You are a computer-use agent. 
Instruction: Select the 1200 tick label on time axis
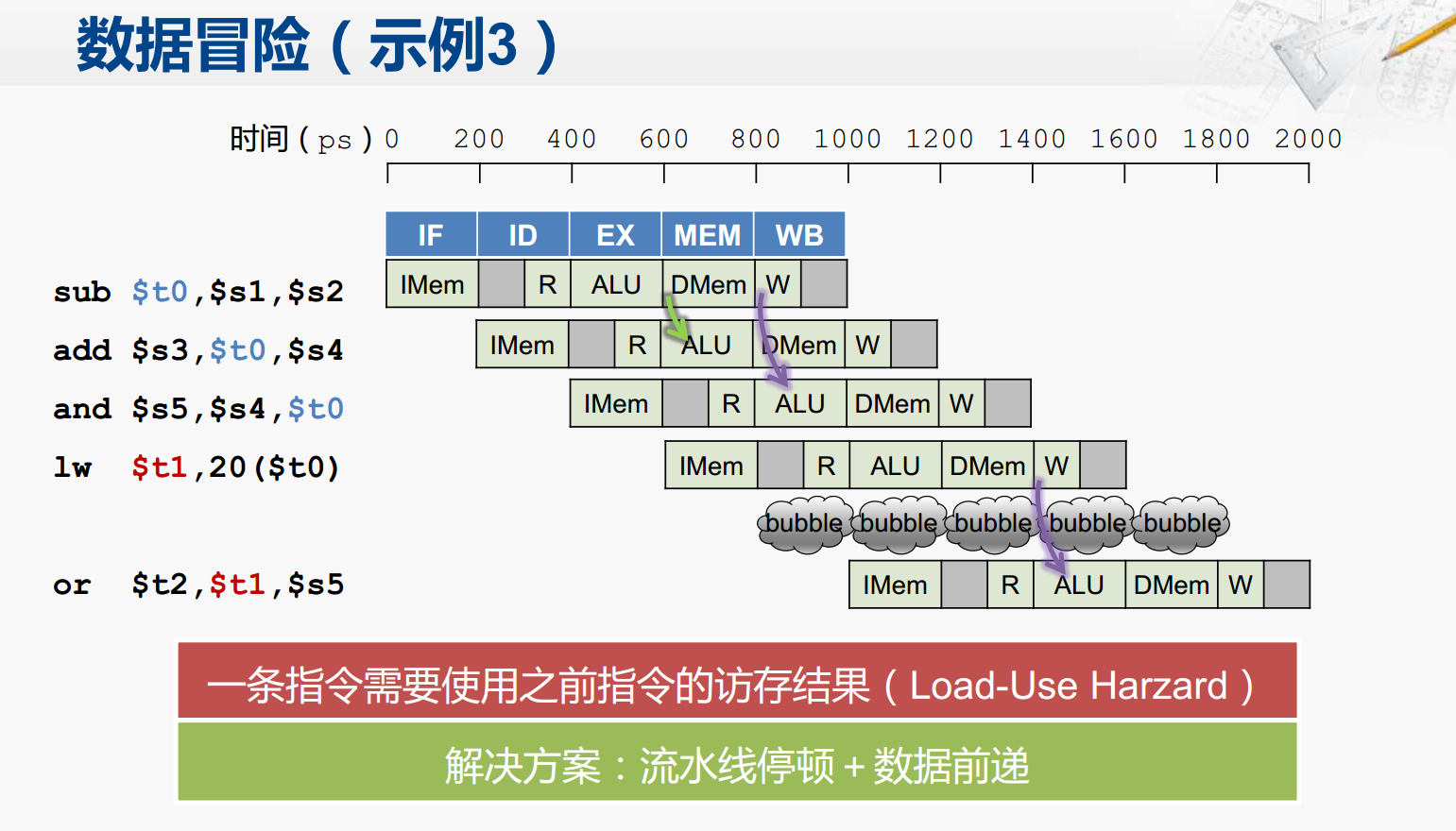coord(940,139)
